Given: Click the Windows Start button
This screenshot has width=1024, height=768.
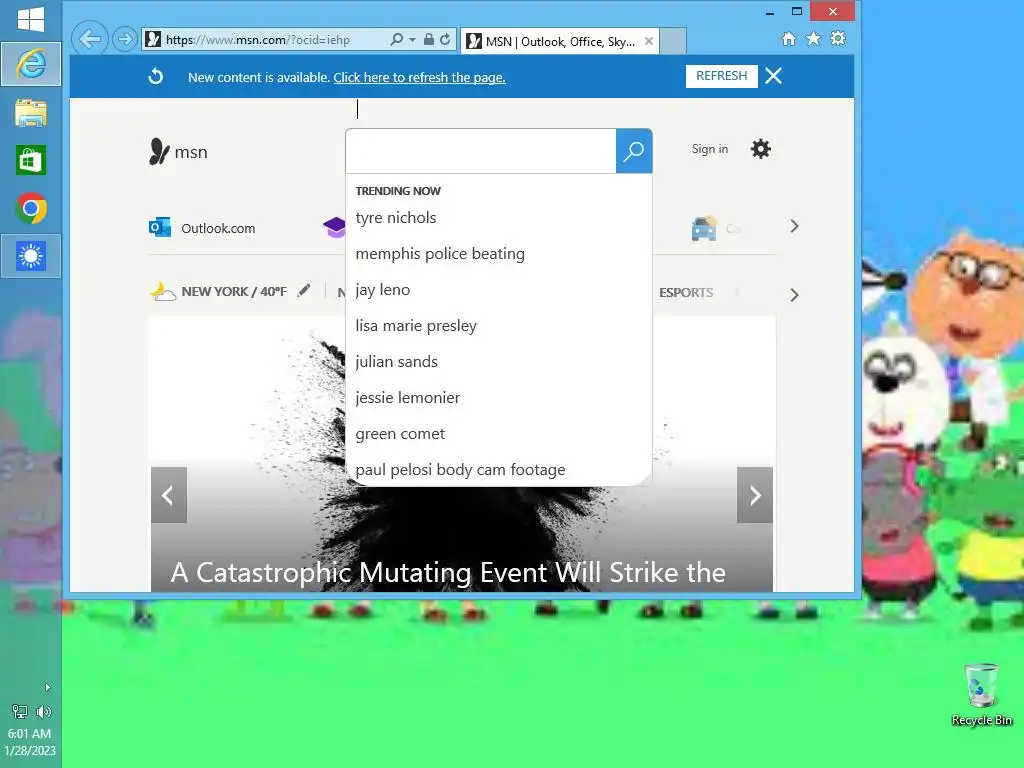Looking at the screenshot, I should coord(31,19).
